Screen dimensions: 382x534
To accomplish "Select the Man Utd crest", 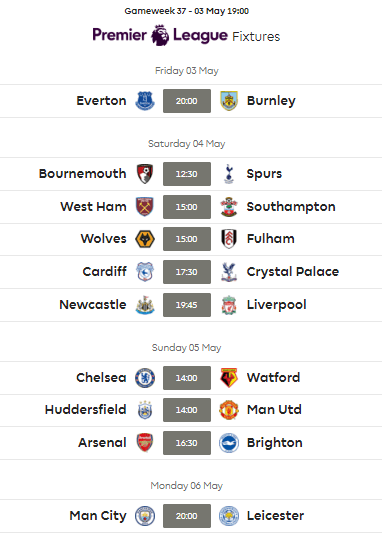I will point(229,410).
